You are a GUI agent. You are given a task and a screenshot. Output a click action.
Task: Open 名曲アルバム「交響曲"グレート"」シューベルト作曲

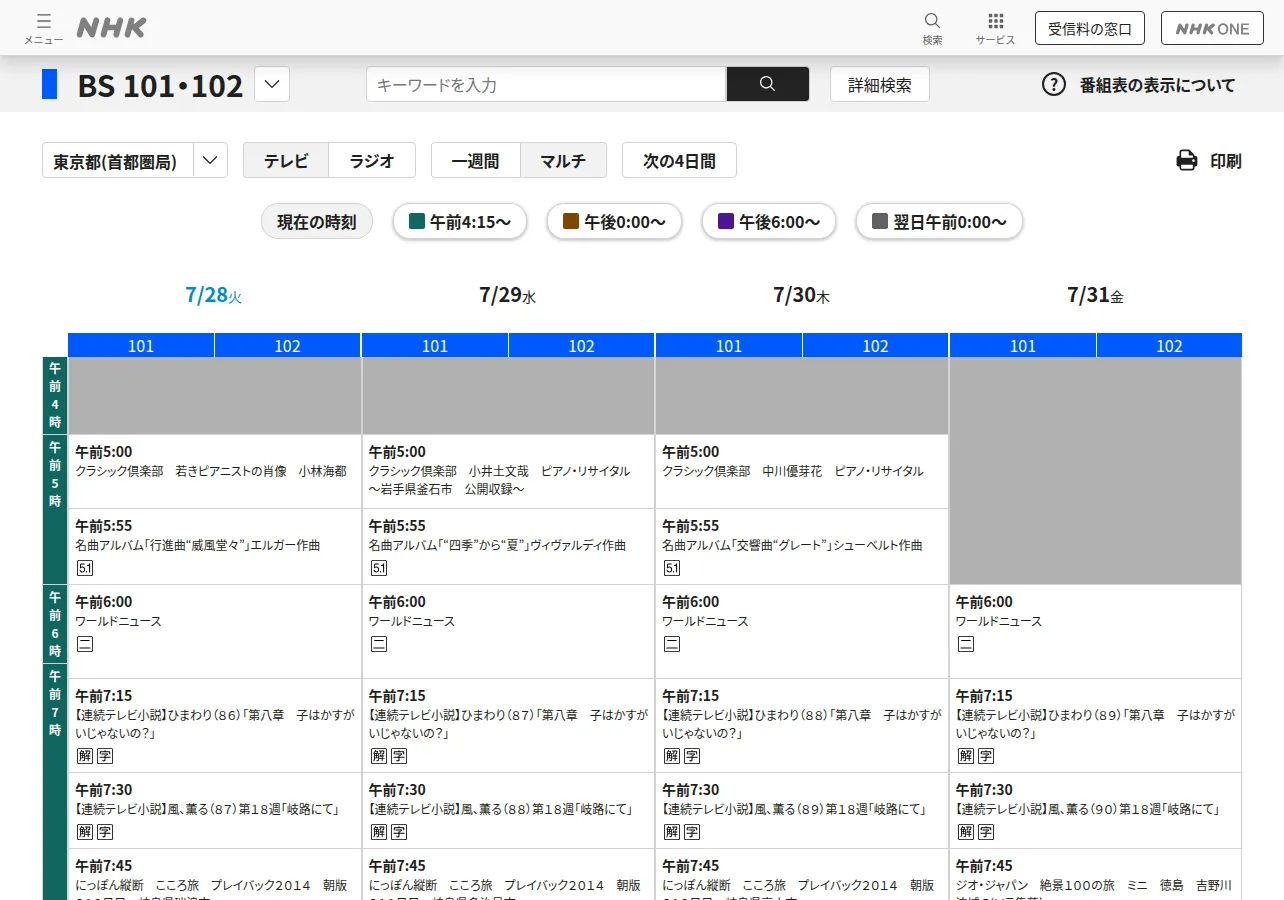(x=792, y=546)
